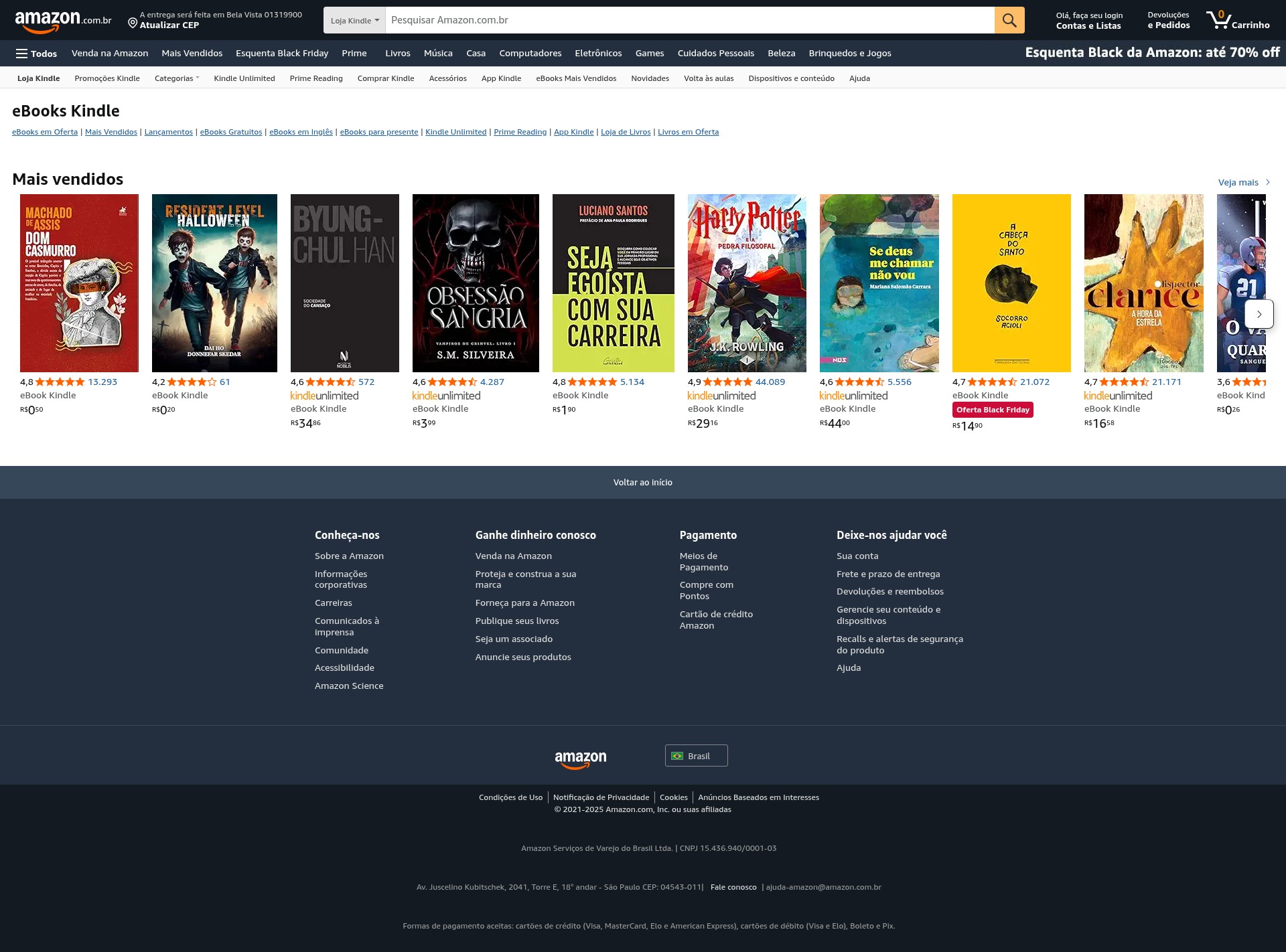Click the Livros em Oferta link
Image resolution: width=1286 pixels, height=952 pixels.
(x=688, y=132)
